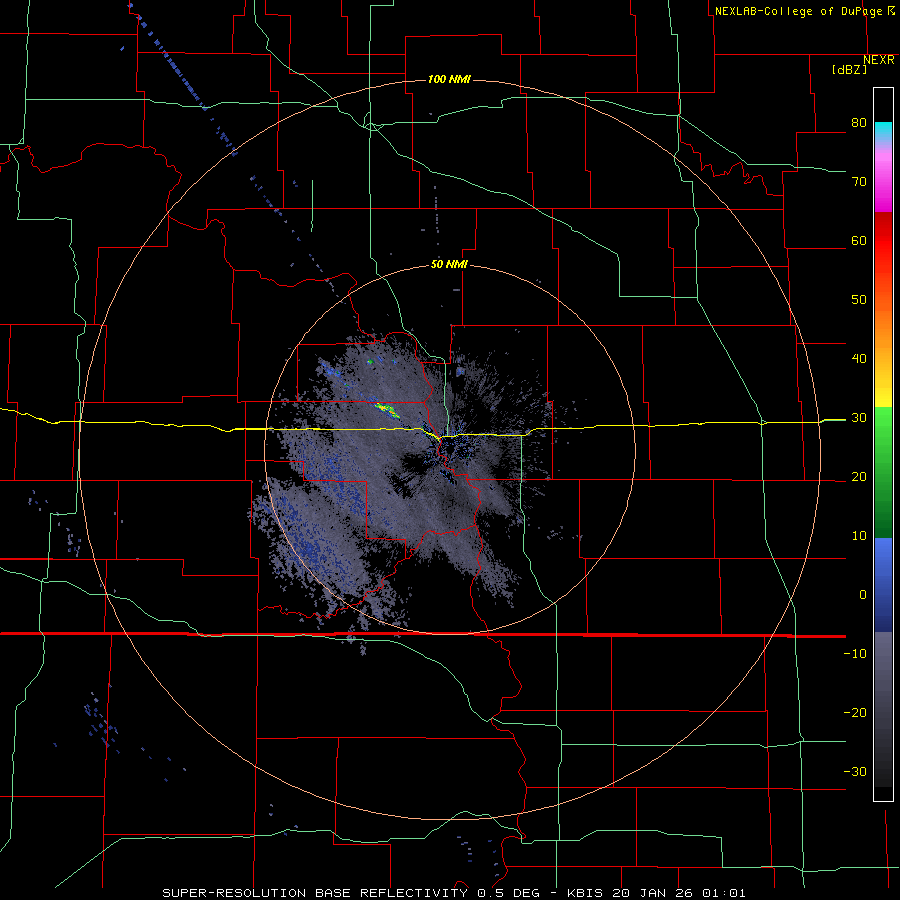Viewport: 900px width, 900px height.
Task: Click the 60 value on the dBZ scale
Action: 859,240
